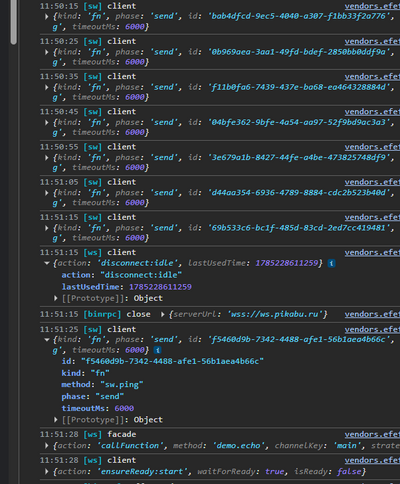Expand log object with id 69b533c6
Screen dimensions: 400x484
click(47, 228)
